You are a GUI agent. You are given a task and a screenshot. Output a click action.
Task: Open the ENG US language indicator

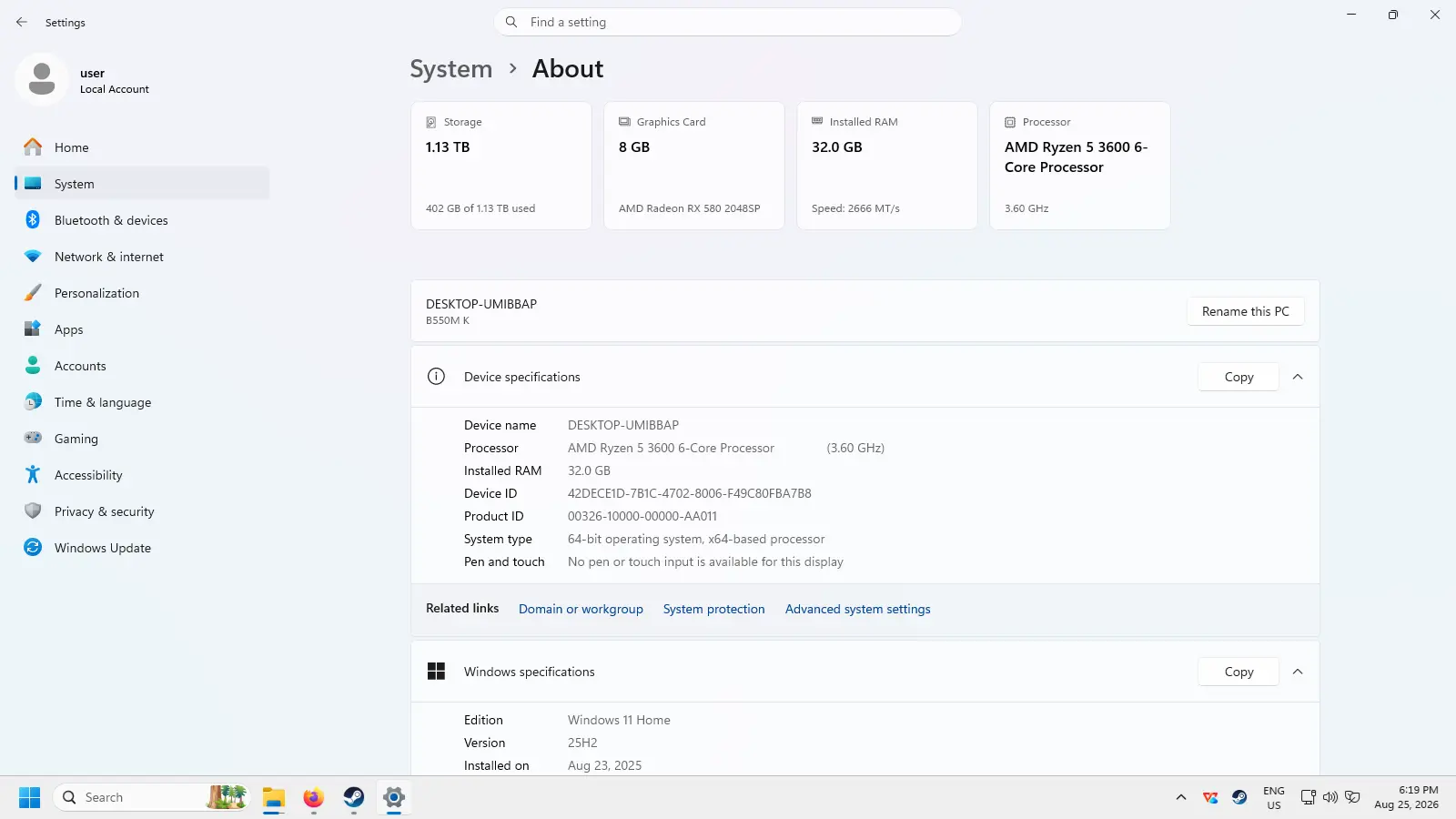tap(1273, 797)
